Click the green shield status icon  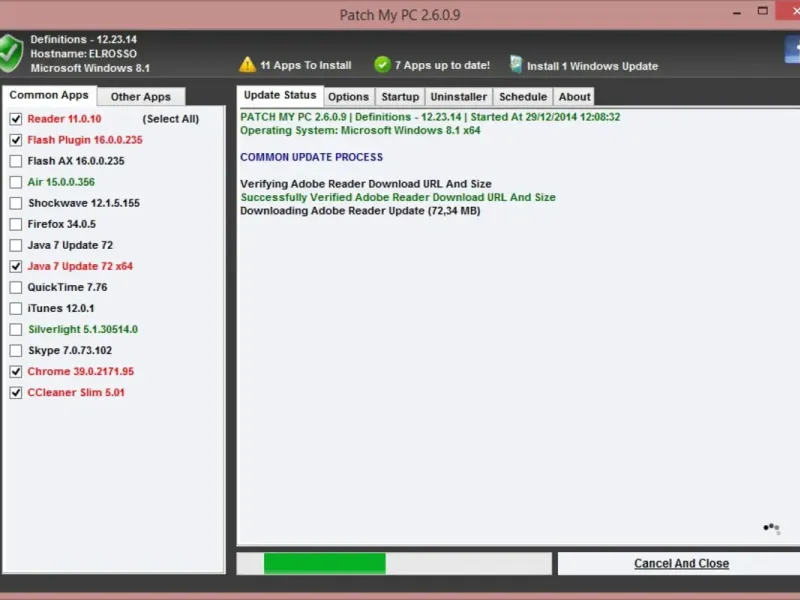(11, 54)
